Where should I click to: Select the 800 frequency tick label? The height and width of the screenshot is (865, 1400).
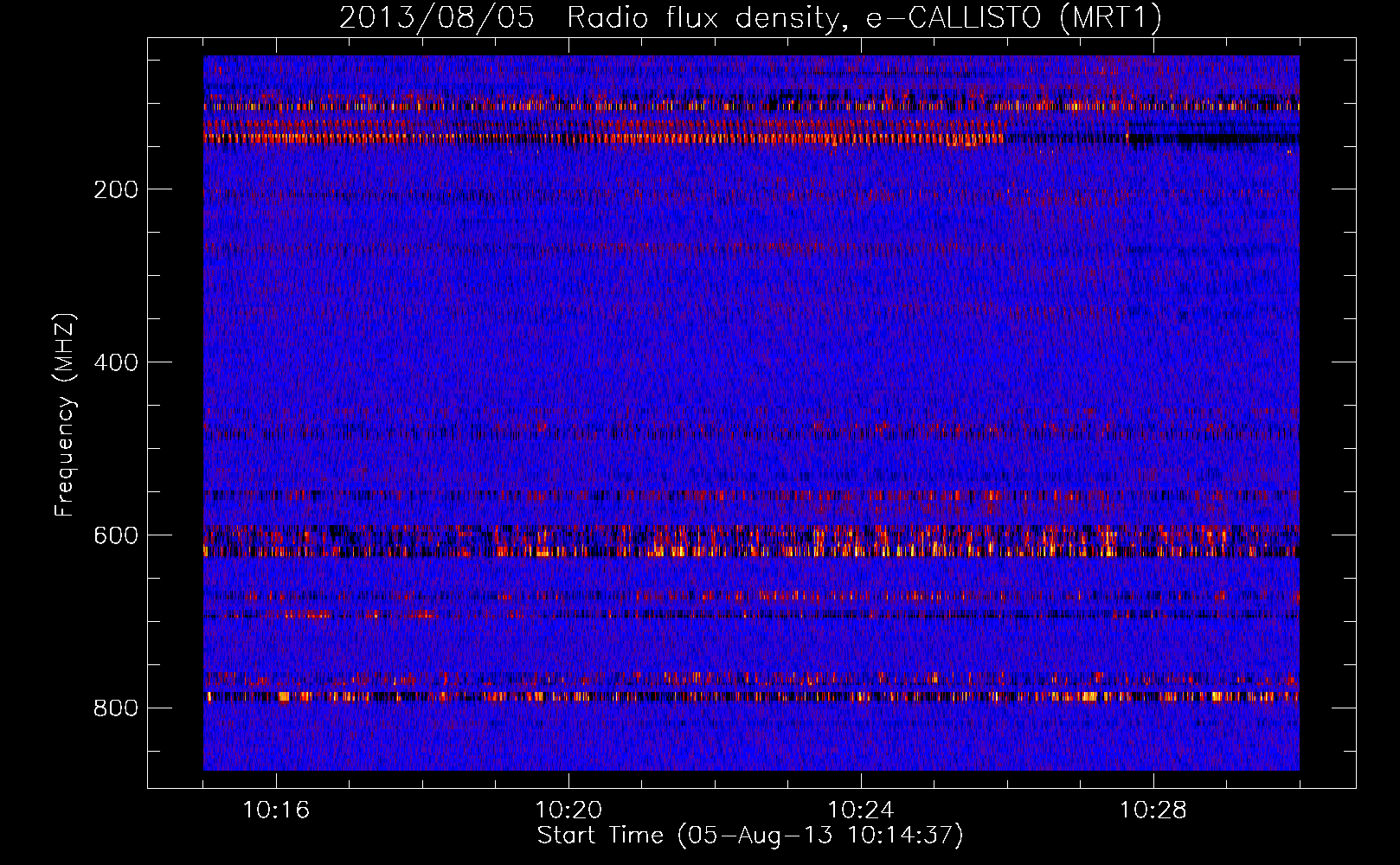pos(116,708)
